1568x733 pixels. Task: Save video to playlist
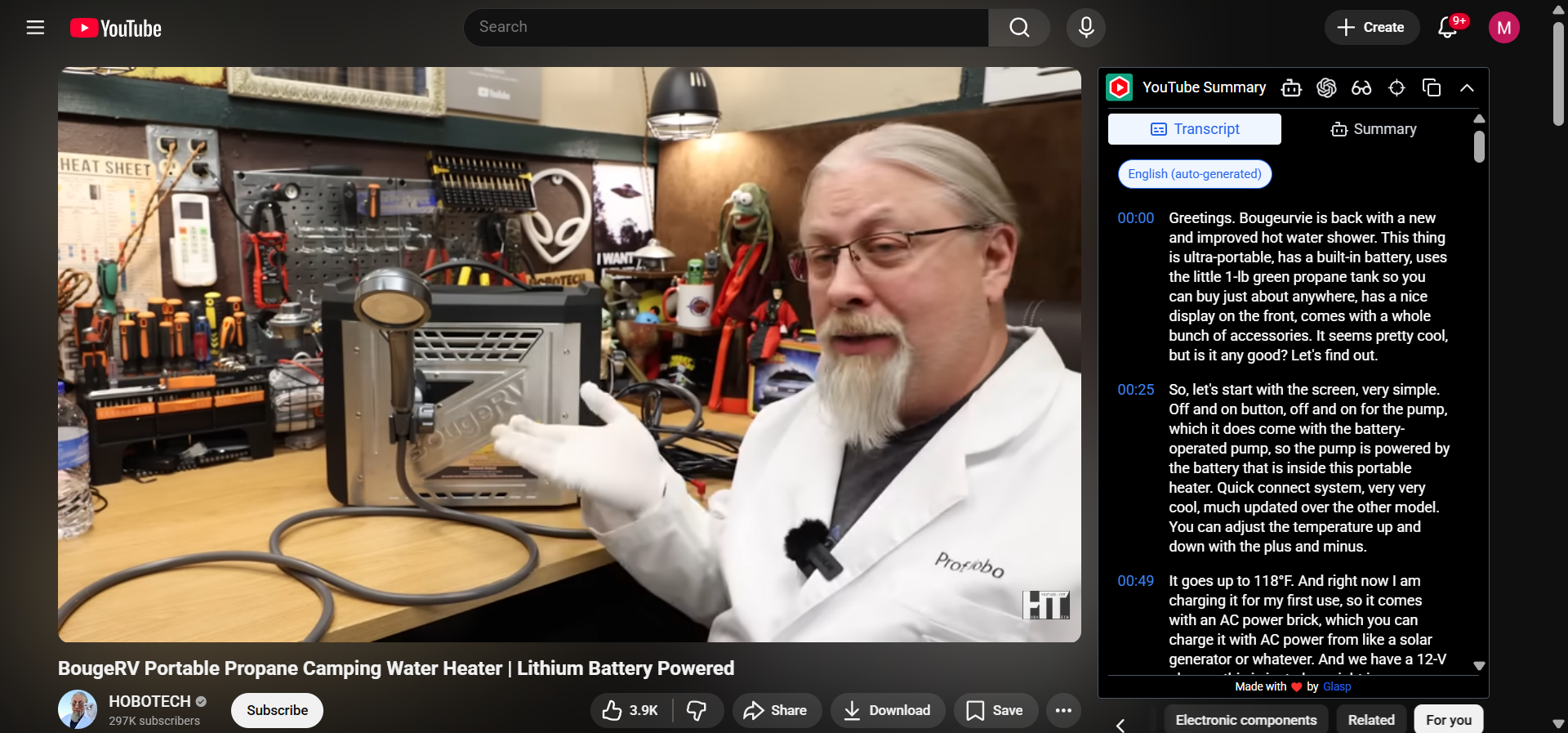point(996,710)
